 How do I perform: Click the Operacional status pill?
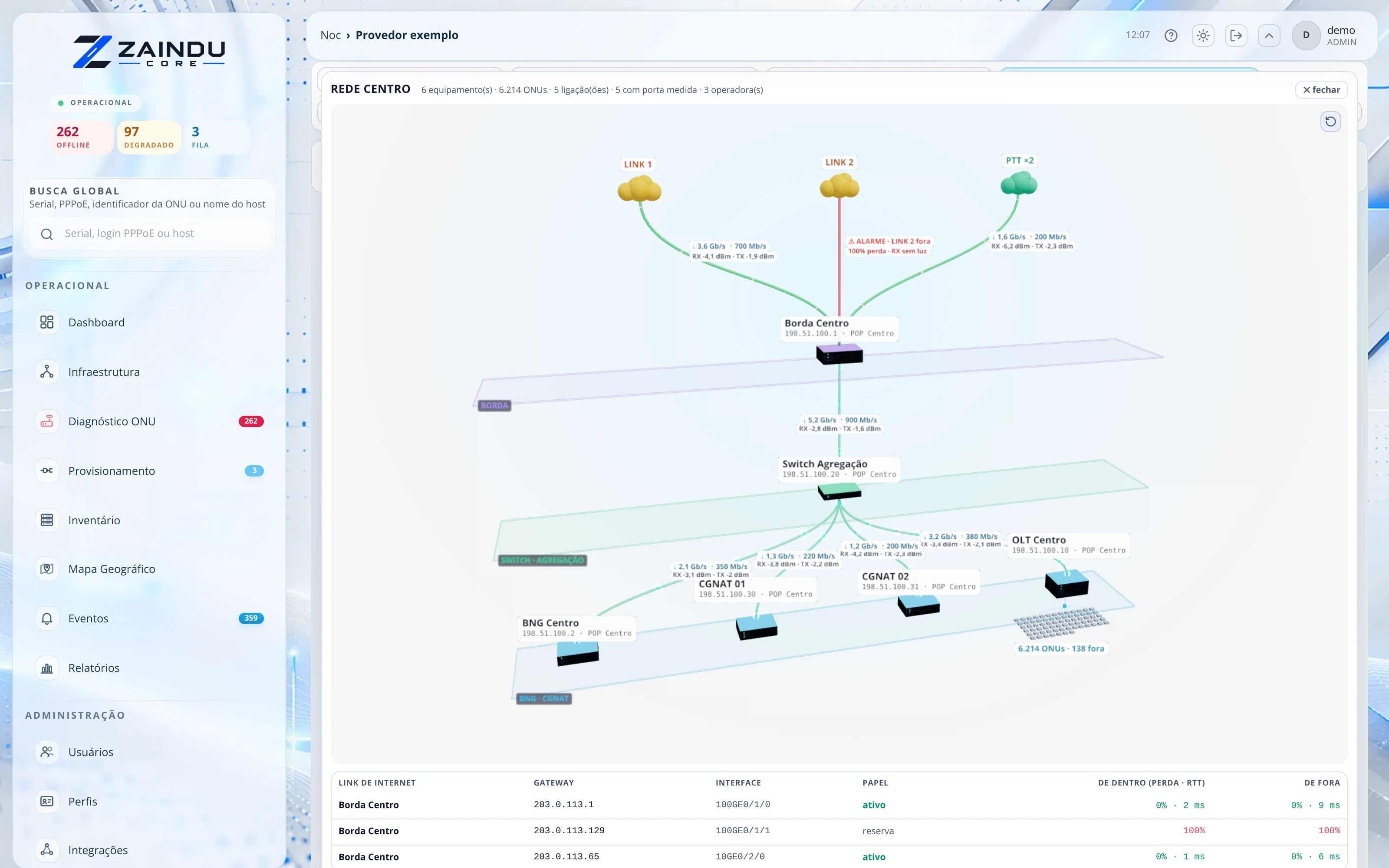[x=95, y=103]
